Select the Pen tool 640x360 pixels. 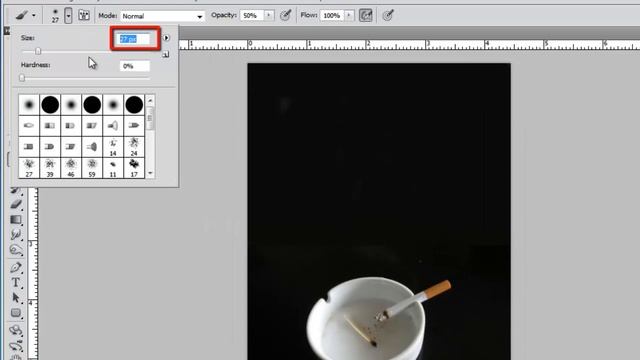pyautogui.click(x=16, y=267)
